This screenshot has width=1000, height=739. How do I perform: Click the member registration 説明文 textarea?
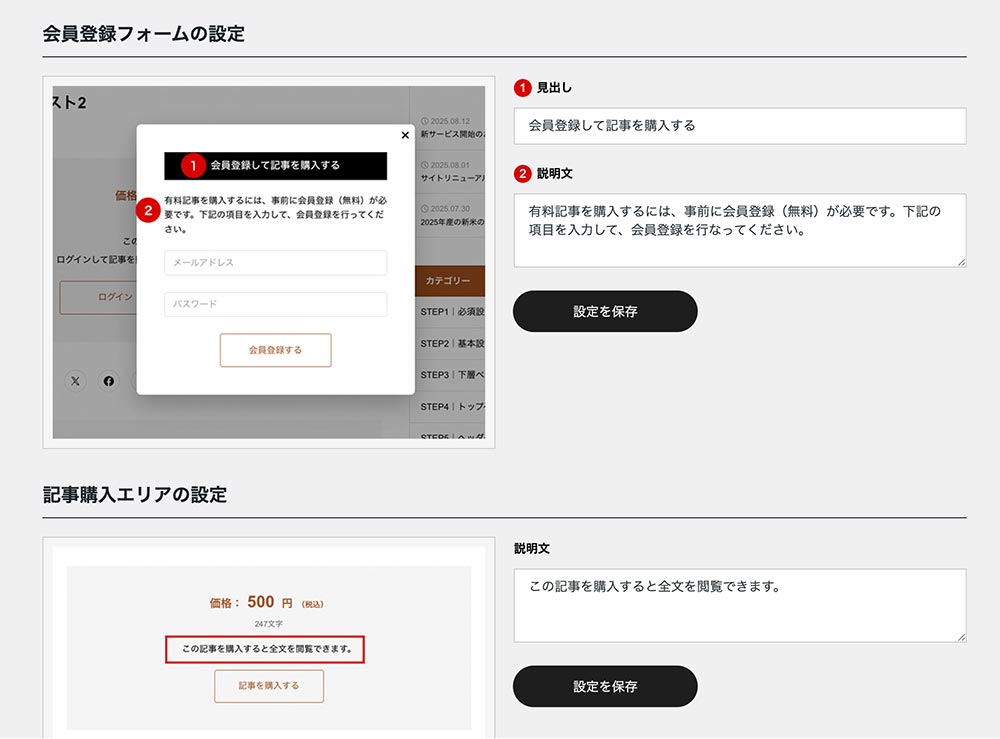click(x=739, y=230)
